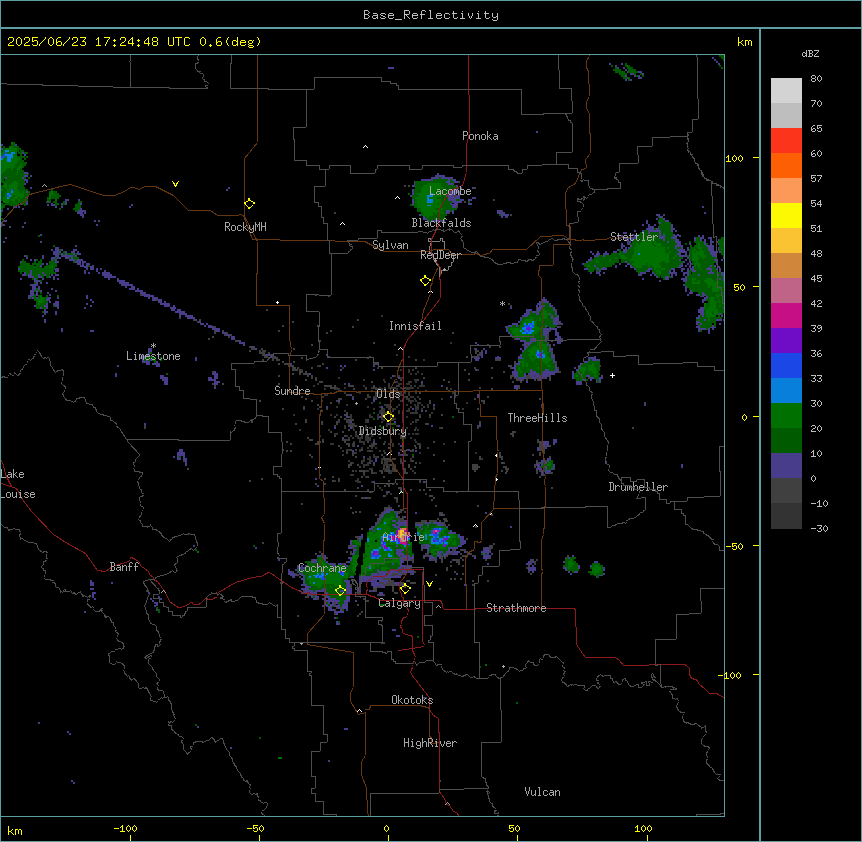The height and width of the screenshot is (842, 862).
Task: Click the 80 value at legend top
Action: click(816, 79)
